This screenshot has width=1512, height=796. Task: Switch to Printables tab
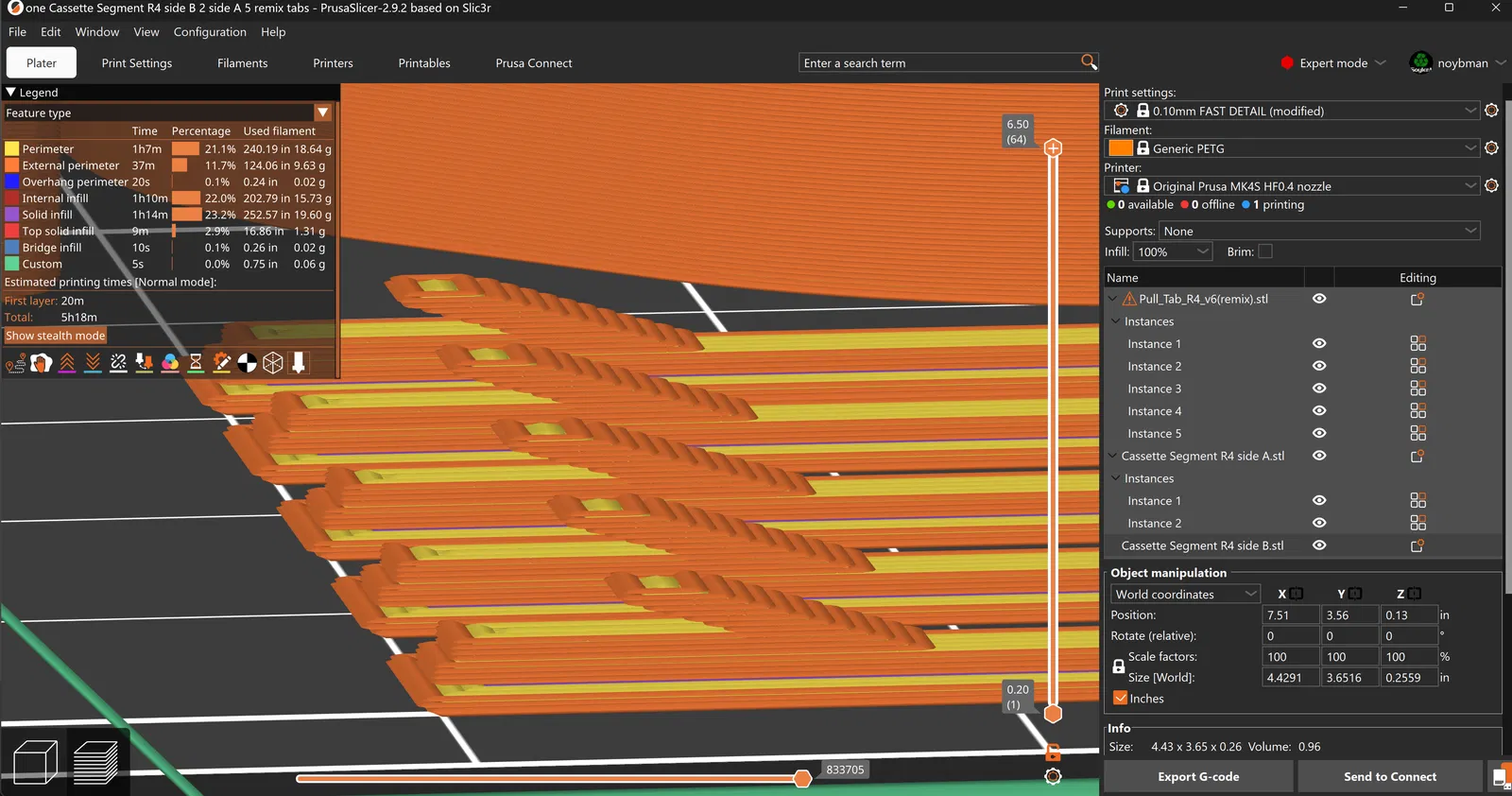pos(424,62)
